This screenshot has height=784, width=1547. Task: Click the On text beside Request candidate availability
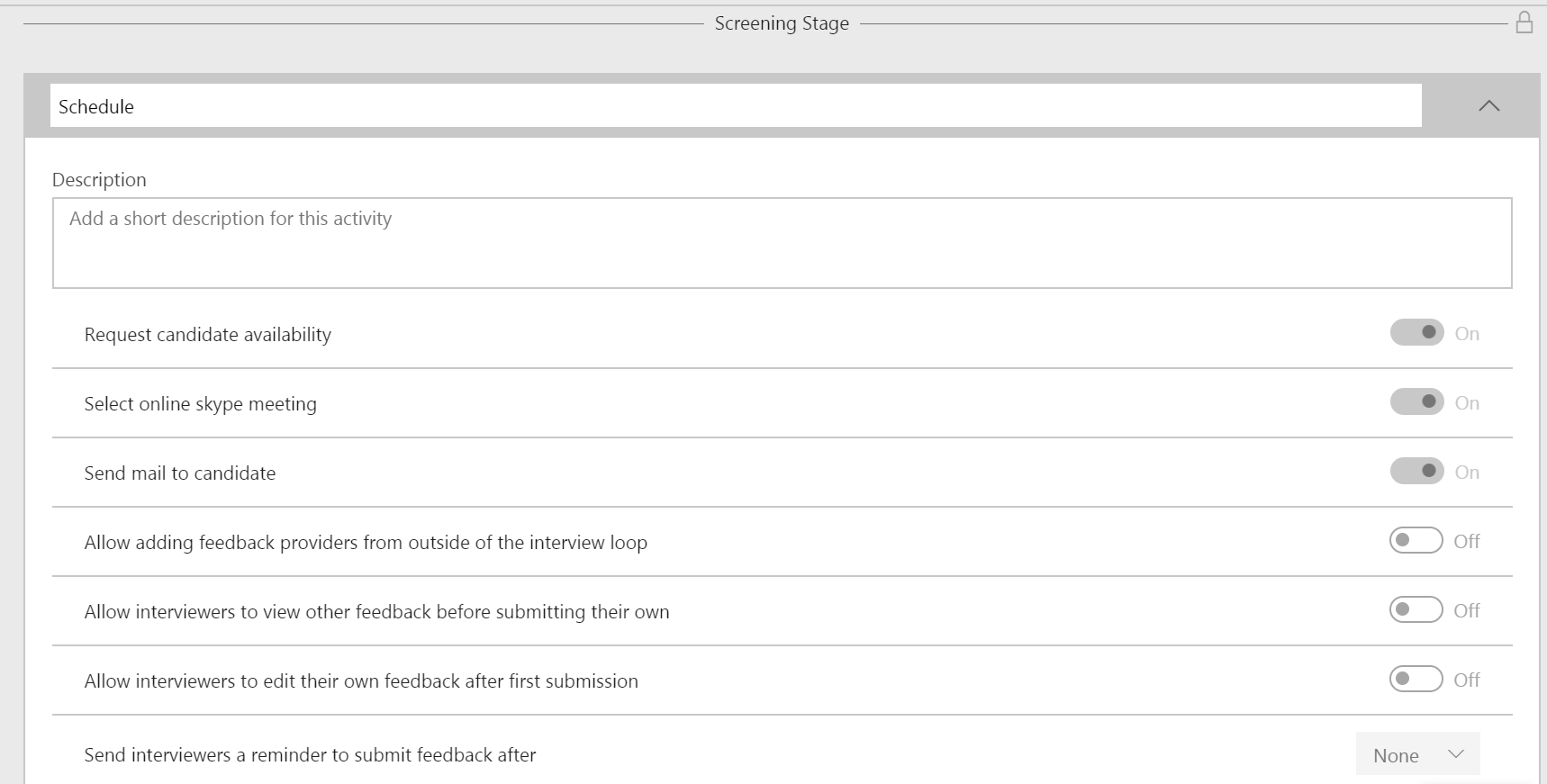click(x=1467, y=334)
